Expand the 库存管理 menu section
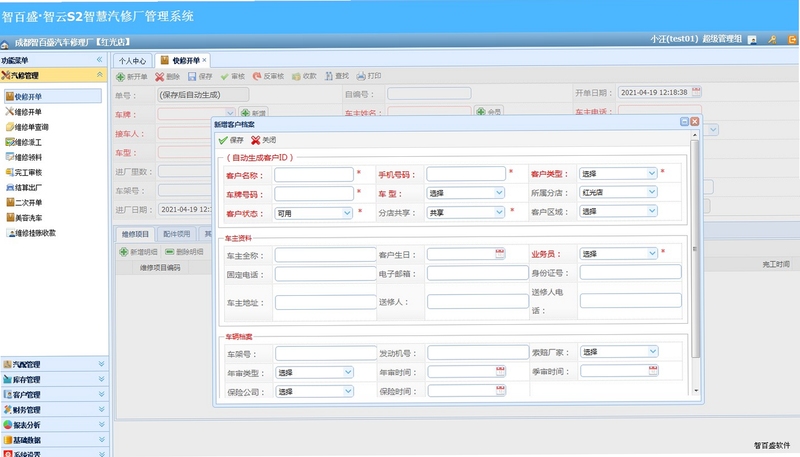The width and height of the screenshot is (800, 457). [101, 379]
